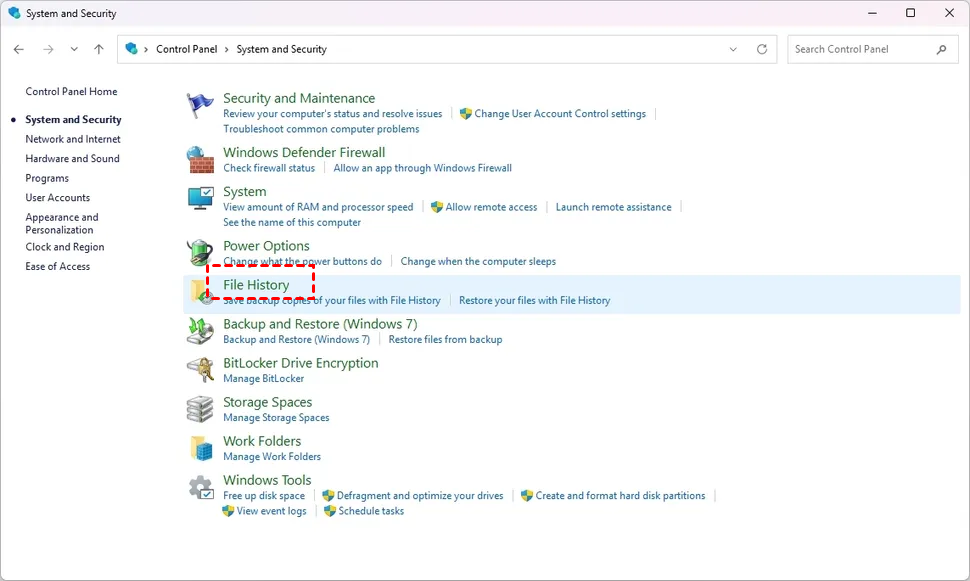The height and width of the screenshot is (581, 970).
Task: Open the Allow remote access link
Action: (491, 207)
